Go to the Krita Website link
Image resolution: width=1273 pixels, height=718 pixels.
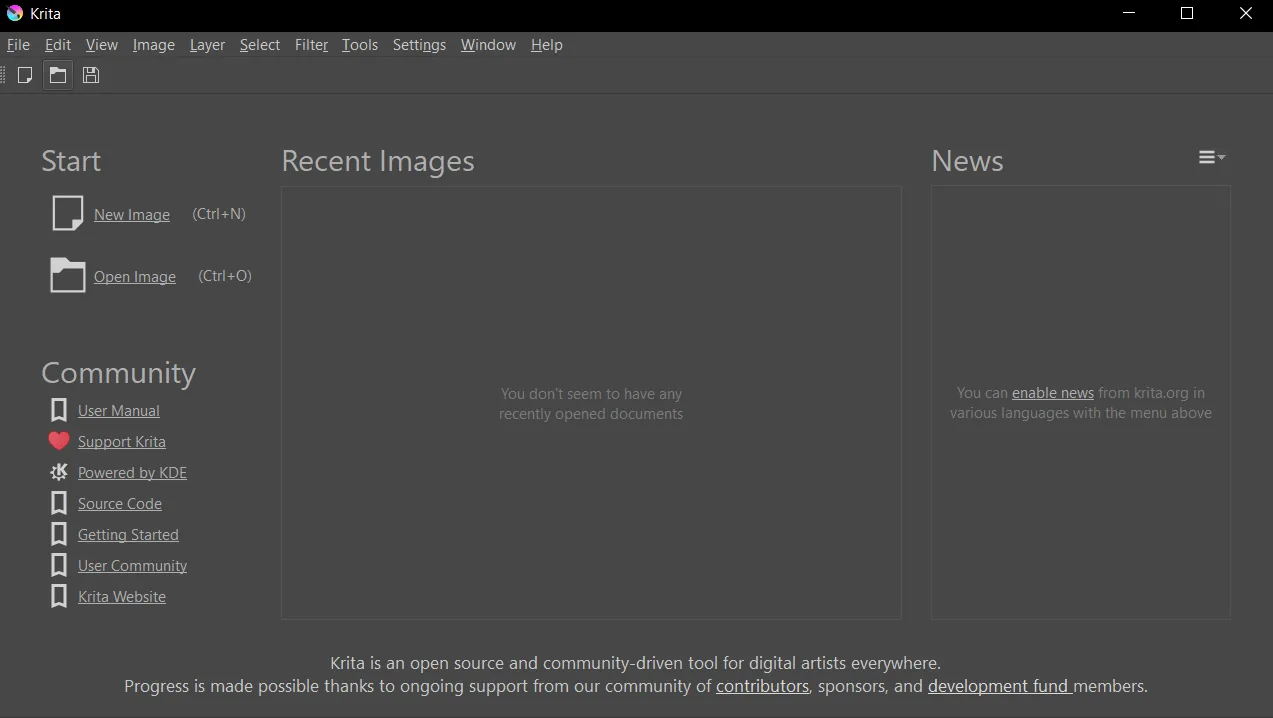122,597
